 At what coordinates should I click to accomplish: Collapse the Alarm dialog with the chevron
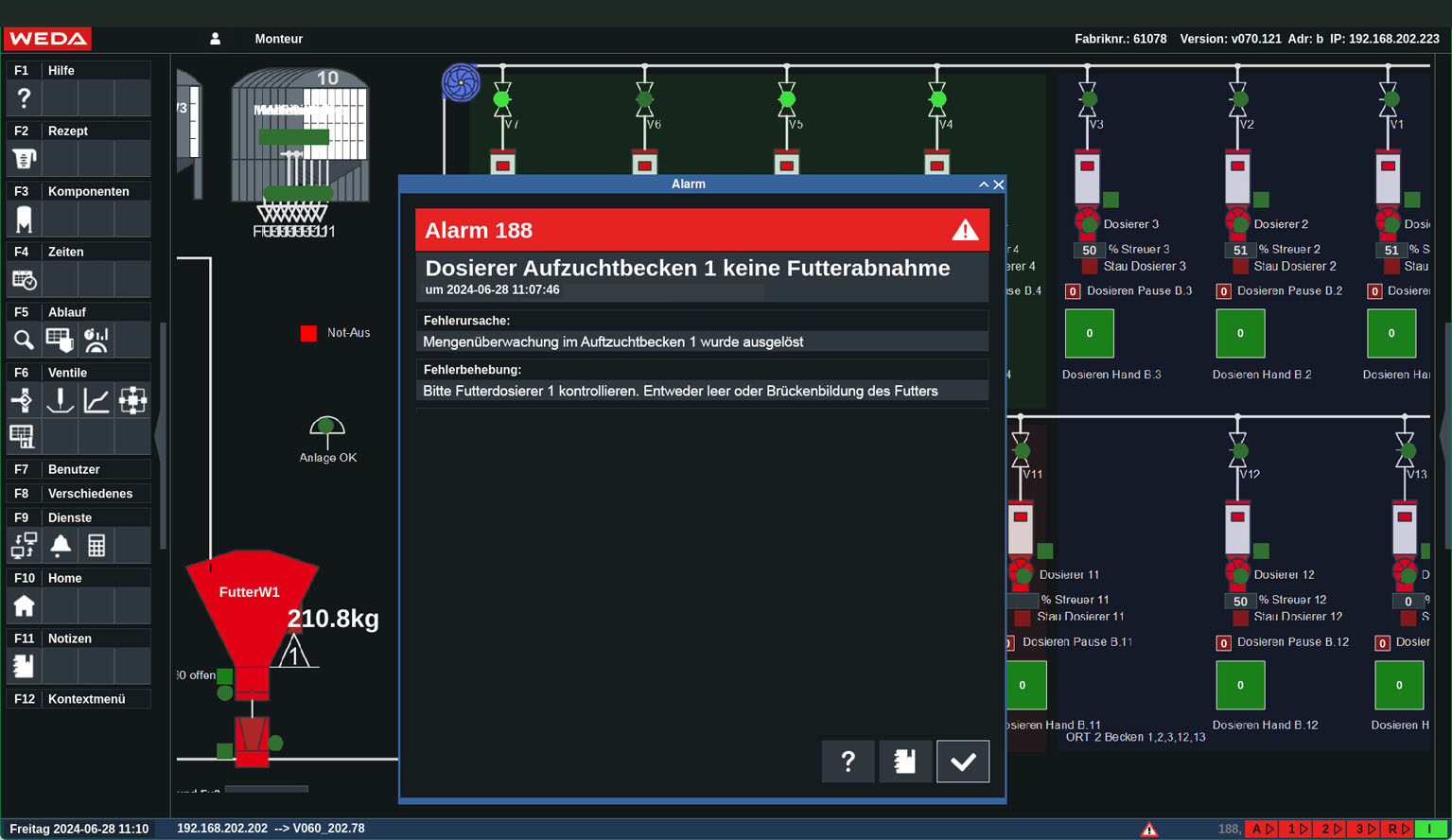tap(983, 184)
